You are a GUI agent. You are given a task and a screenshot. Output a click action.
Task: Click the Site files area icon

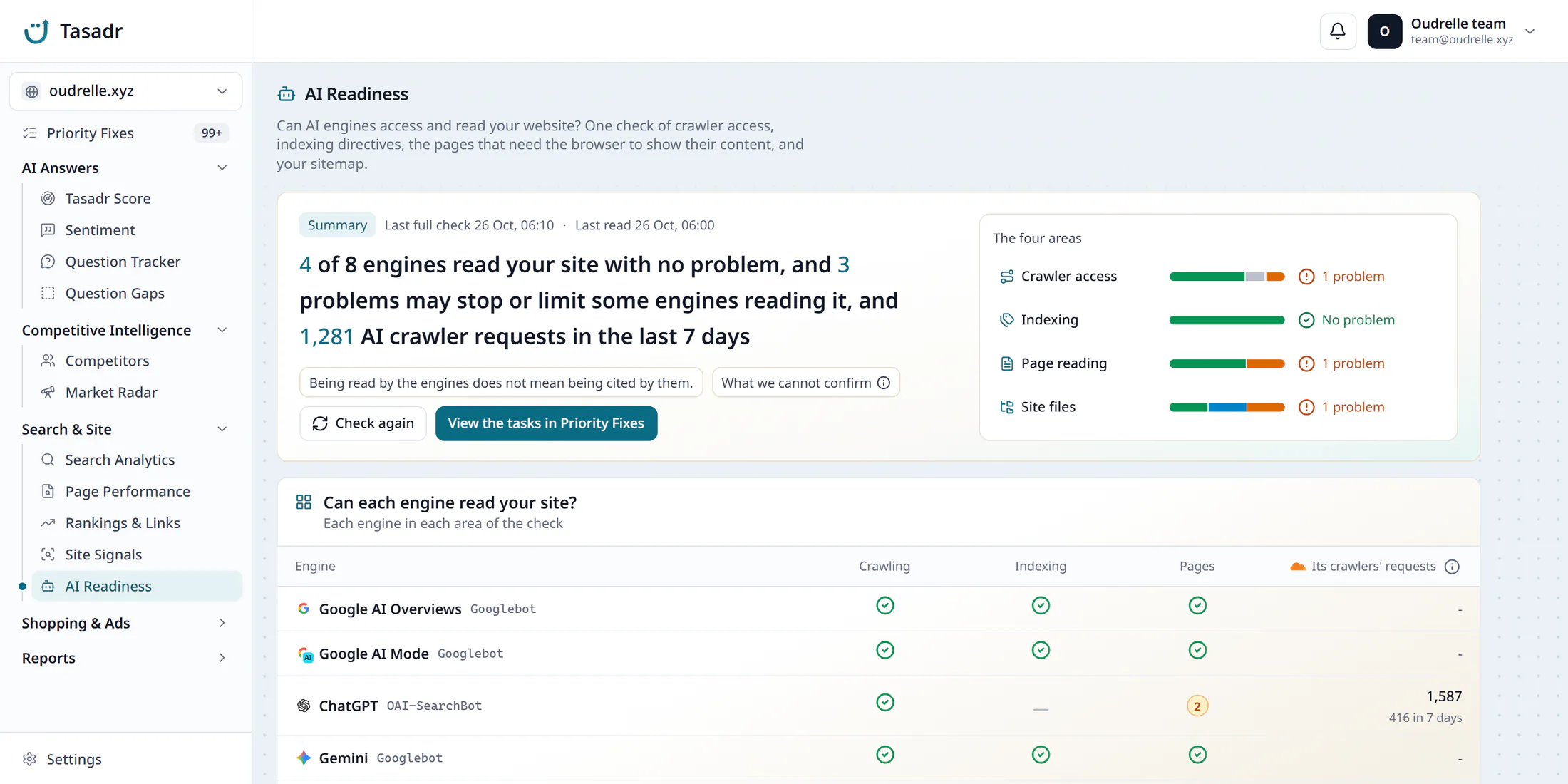[x=1006, y=407]
